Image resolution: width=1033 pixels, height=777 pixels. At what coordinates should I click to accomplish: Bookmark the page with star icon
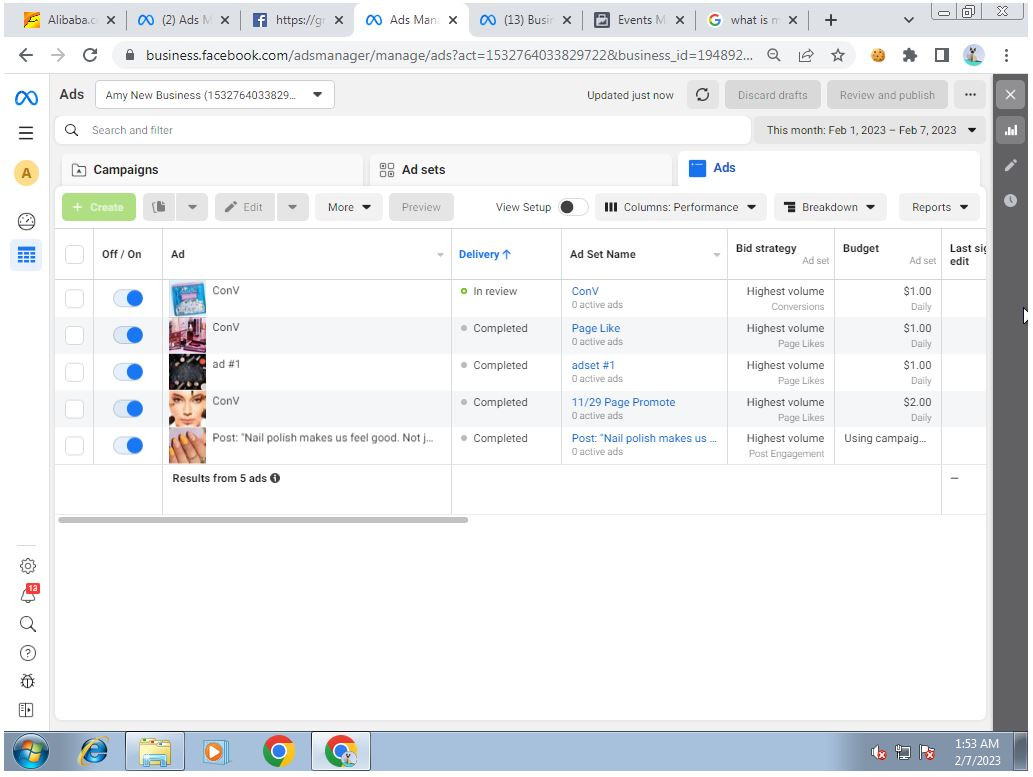837,55
